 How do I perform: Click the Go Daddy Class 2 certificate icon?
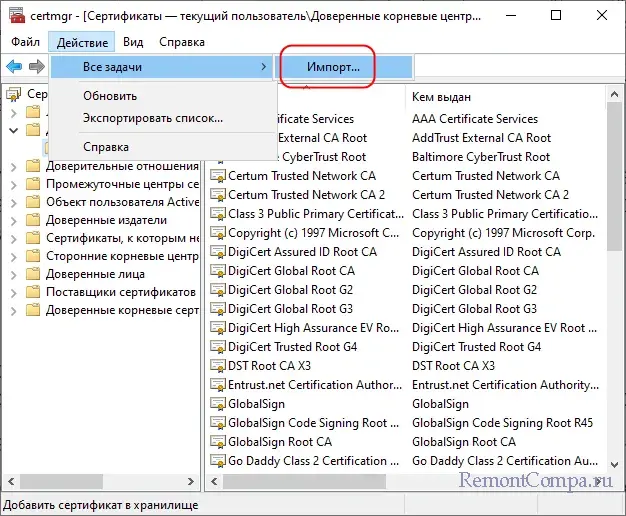coord(218,461)
